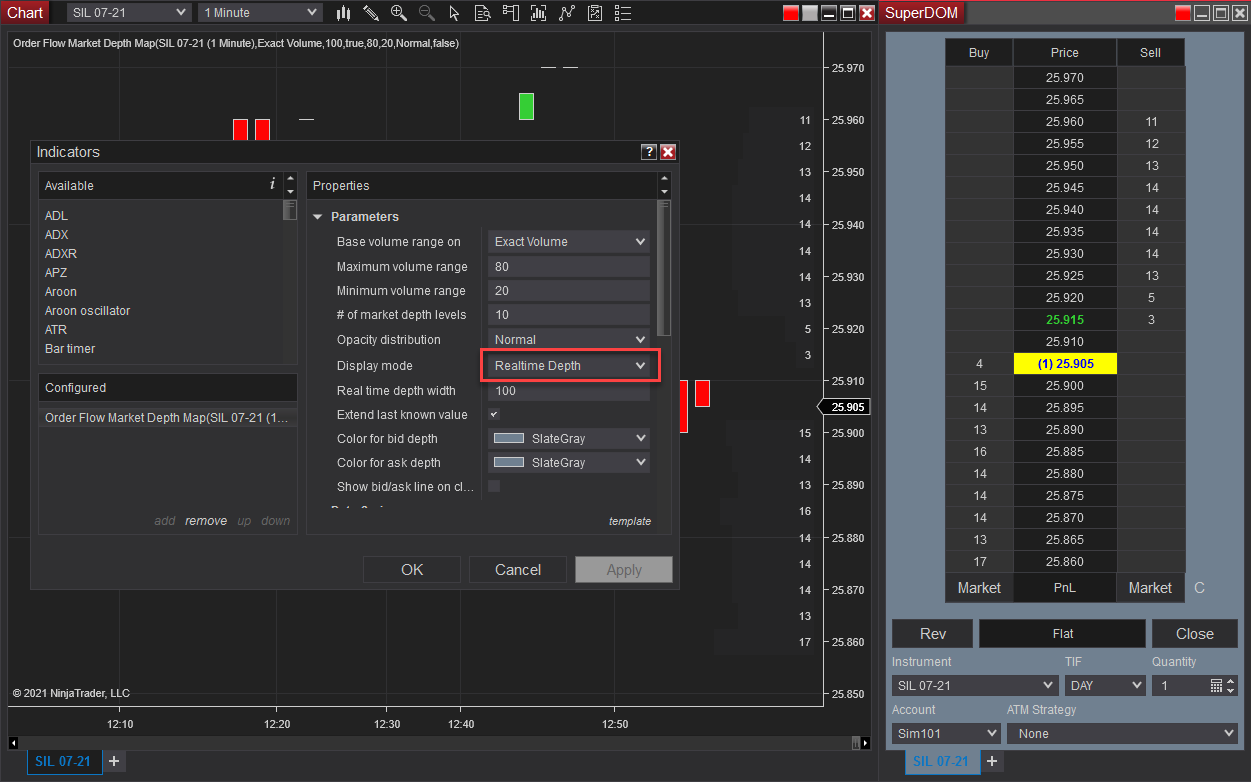Click OK in Indicators dialog

pos(412,570)
